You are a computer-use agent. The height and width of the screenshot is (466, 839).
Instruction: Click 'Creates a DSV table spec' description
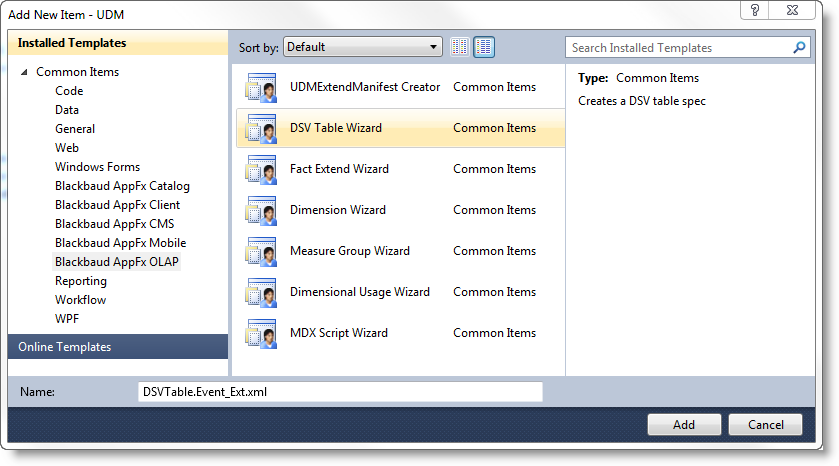click(x=642, y=101)
